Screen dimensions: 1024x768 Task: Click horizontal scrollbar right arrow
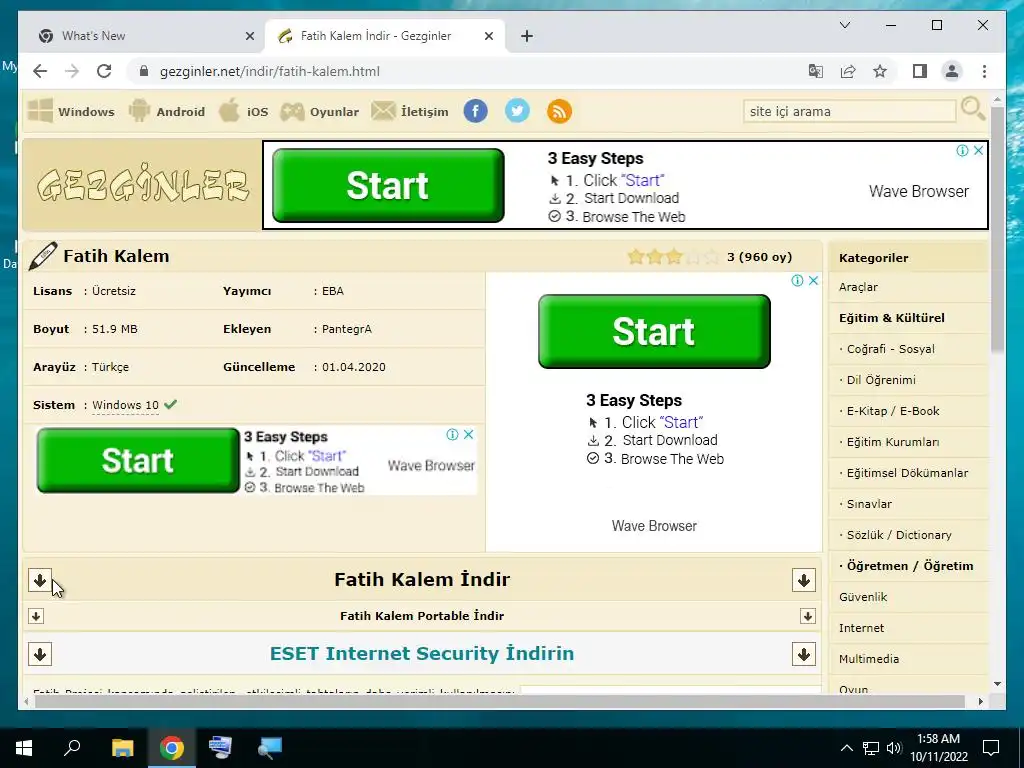pos(981,701)
